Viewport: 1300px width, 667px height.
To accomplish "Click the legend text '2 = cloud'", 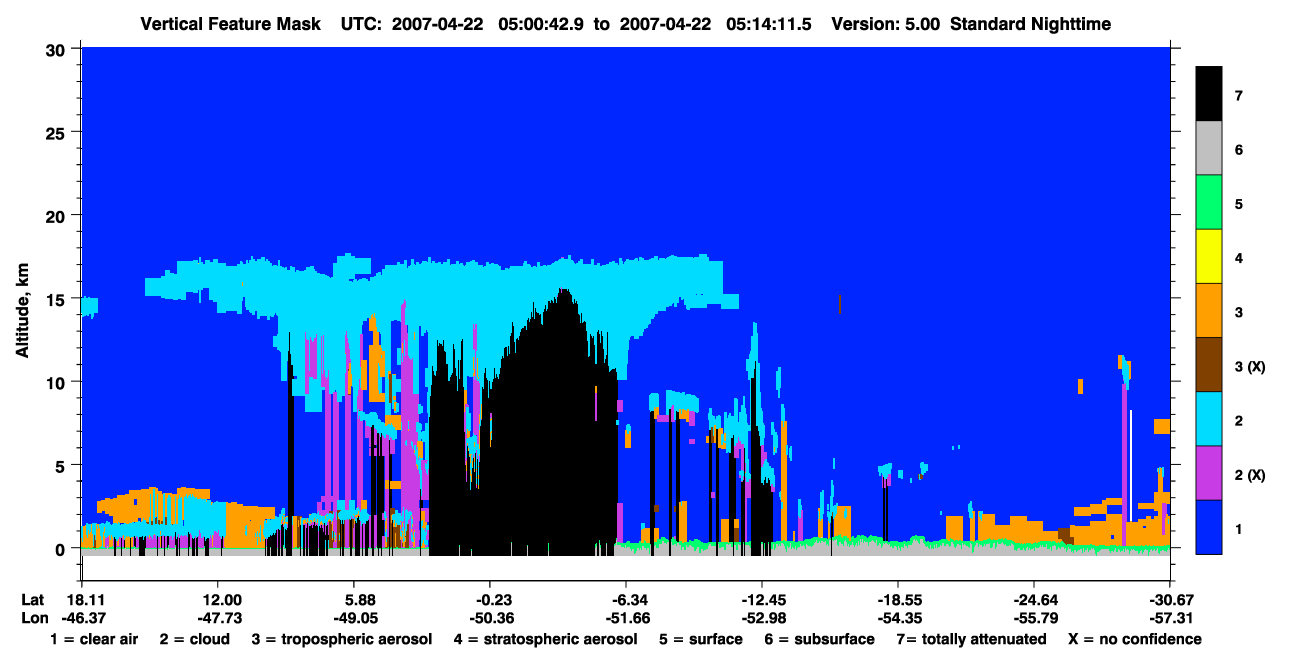I will tap(194, 639).
